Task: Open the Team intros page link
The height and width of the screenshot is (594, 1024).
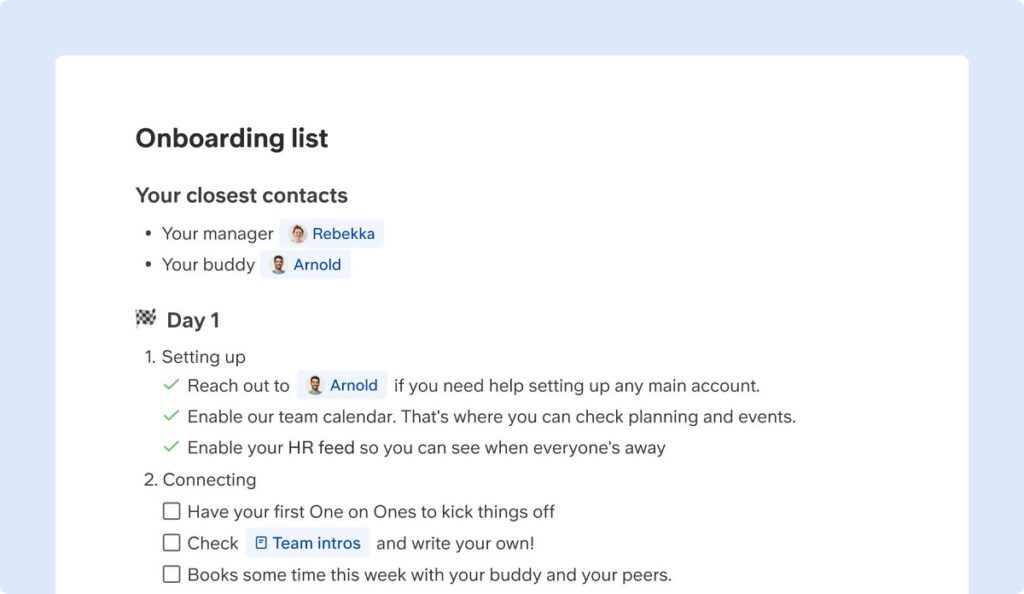Action: [317, 543]
